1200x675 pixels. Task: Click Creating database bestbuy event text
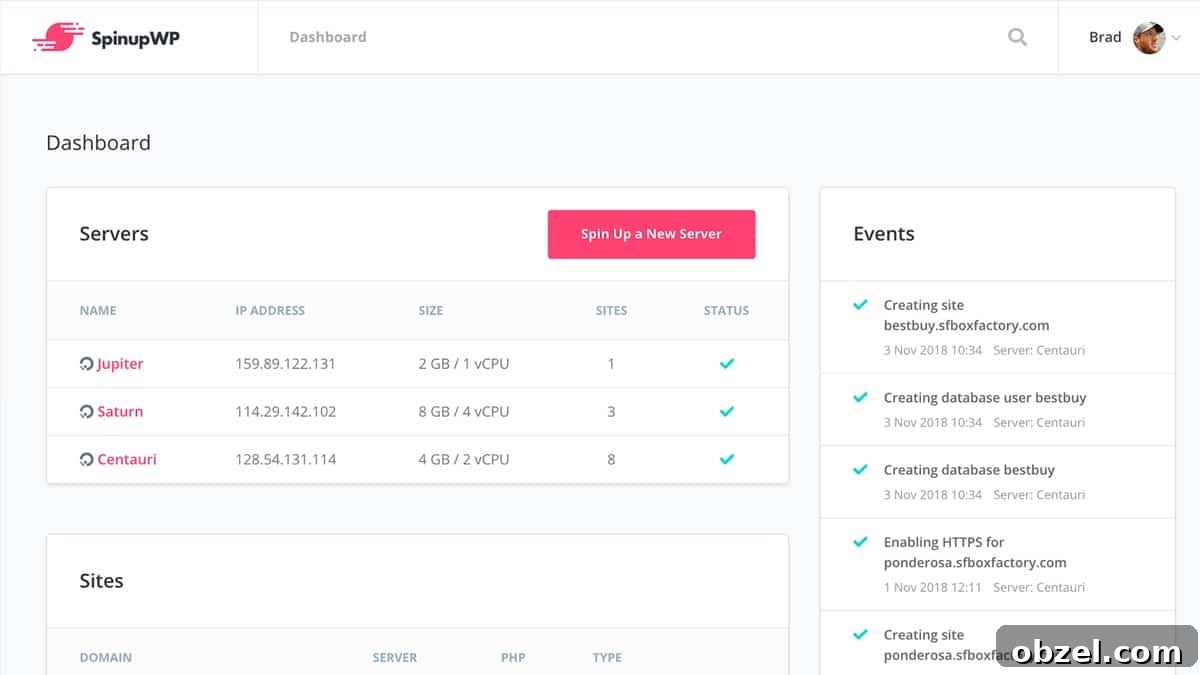[x=969, y=470]
